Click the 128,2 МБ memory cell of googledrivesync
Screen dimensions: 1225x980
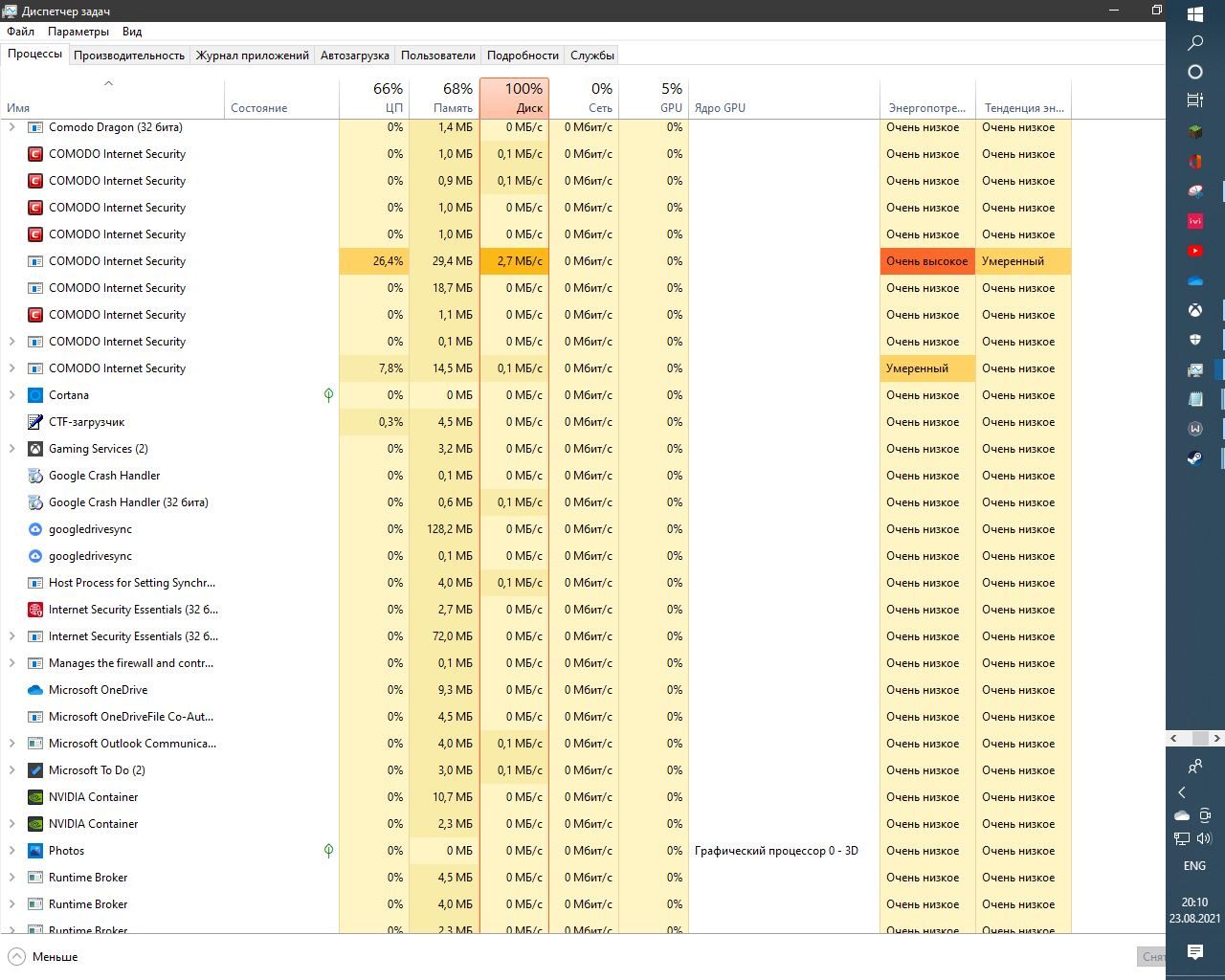tap(444, 529)
